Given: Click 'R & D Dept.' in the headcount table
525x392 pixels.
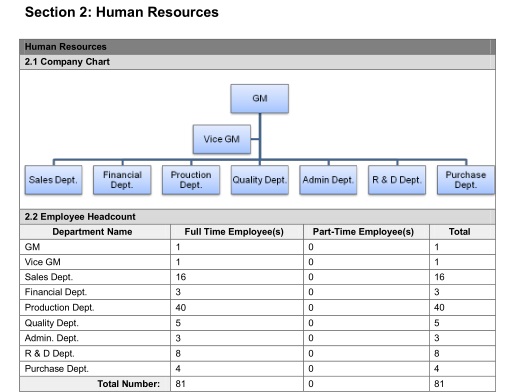Looking at the screenshot, I should pos(50,354).
